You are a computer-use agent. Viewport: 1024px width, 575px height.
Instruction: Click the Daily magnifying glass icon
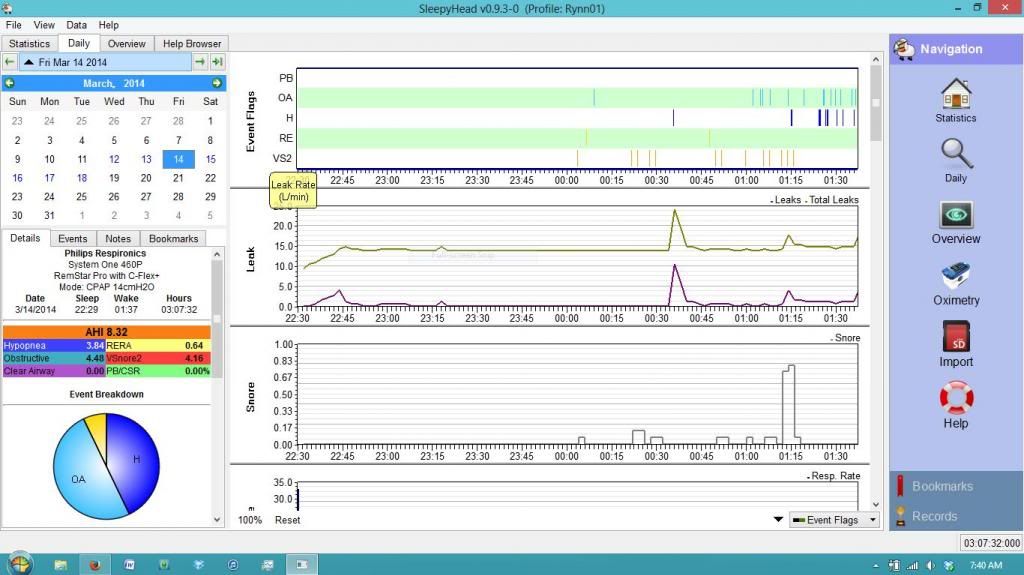click(955, 159)
